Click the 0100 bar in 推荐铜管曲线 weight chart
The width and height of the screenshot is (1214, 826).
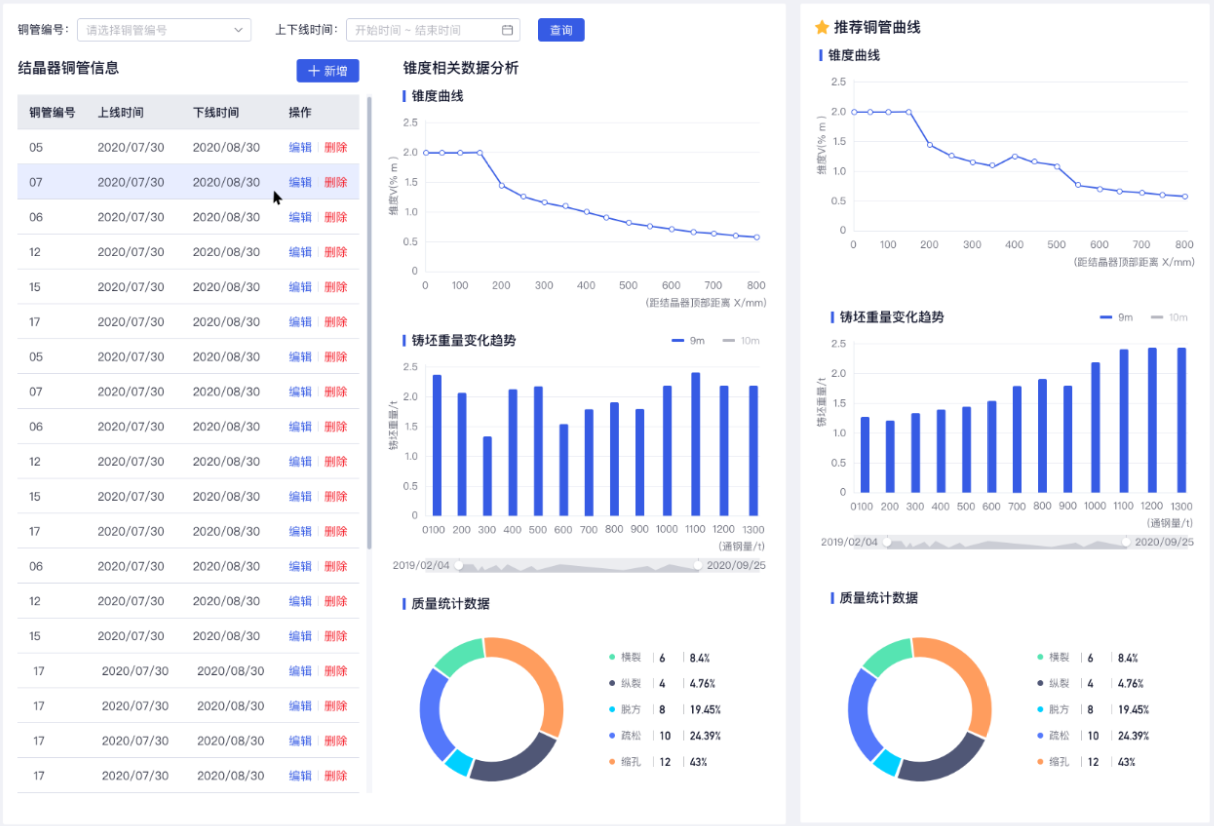(865, 455)
